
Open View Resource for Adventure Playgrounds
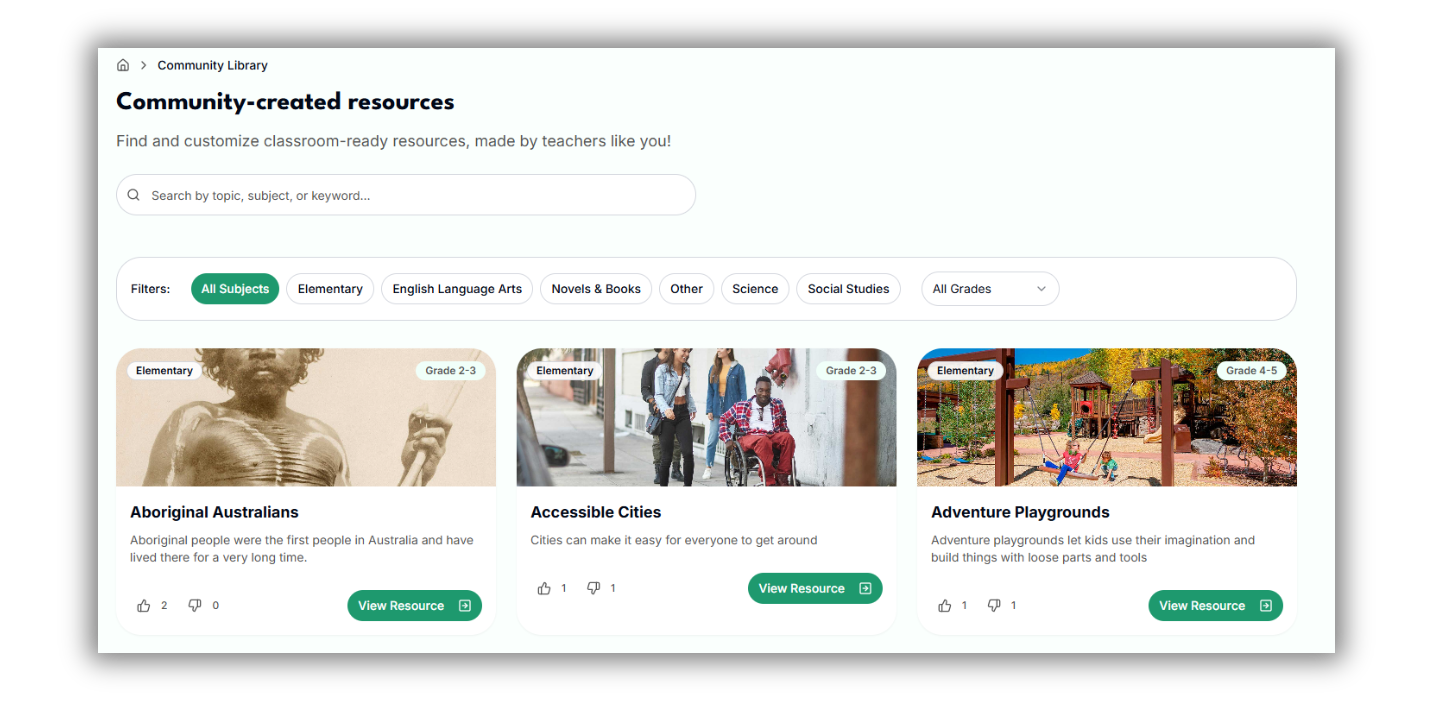pyautogui.click(x=1215, y=606)
